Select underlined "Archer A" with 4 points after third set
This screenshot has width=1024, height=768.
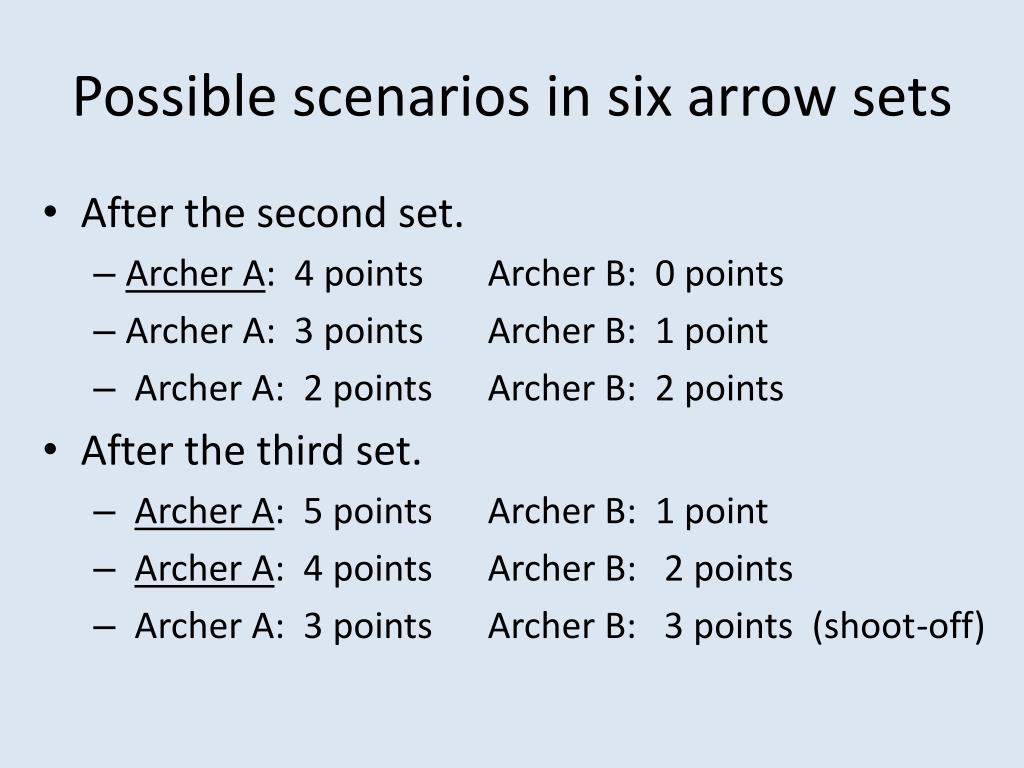click(204, 569)
